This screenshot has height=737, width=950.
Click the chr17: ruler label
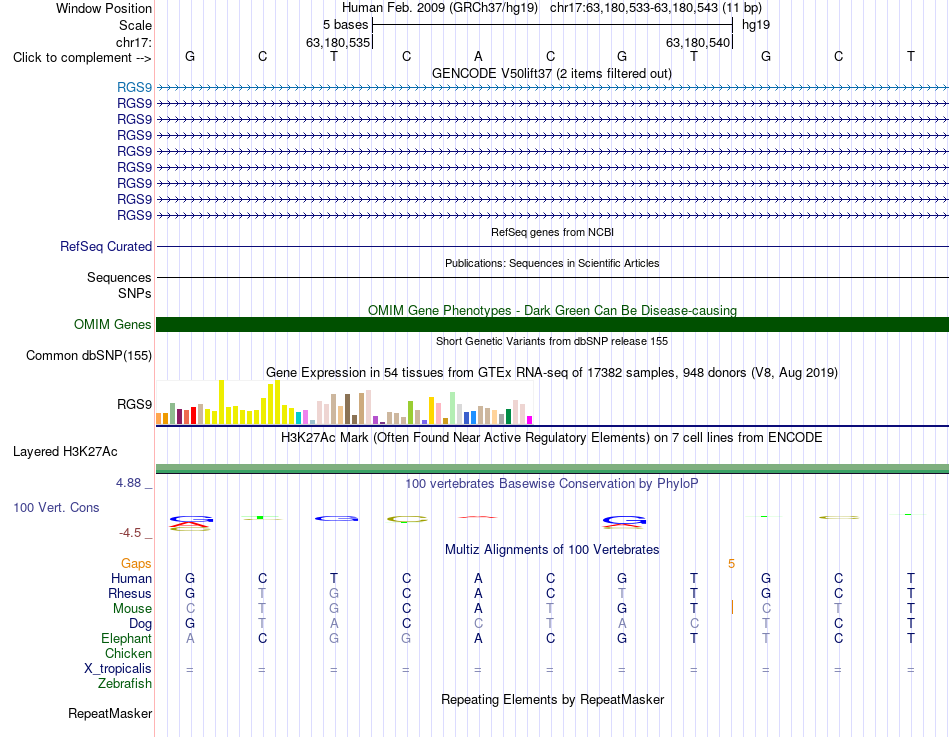133,42
